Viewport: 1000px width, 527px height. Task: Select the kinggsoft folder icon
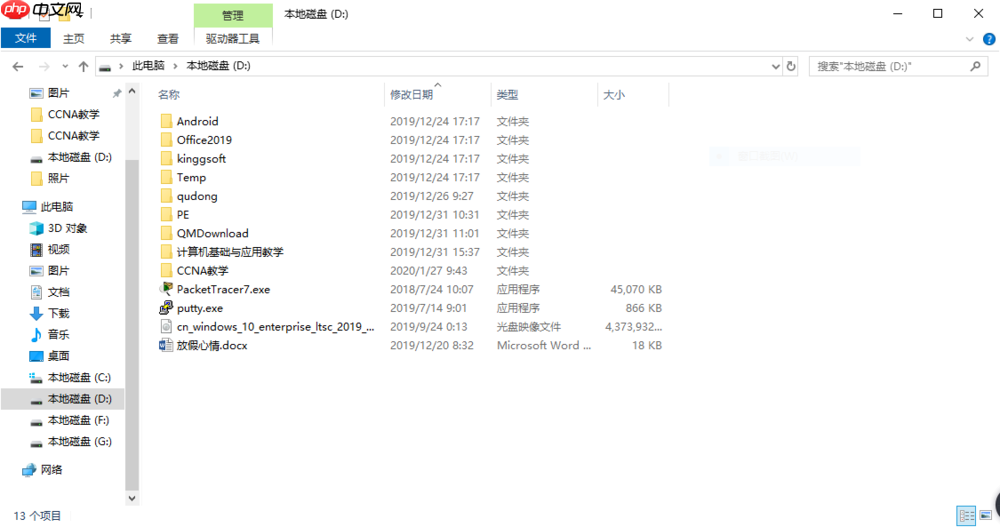click(x=166, y=158)
